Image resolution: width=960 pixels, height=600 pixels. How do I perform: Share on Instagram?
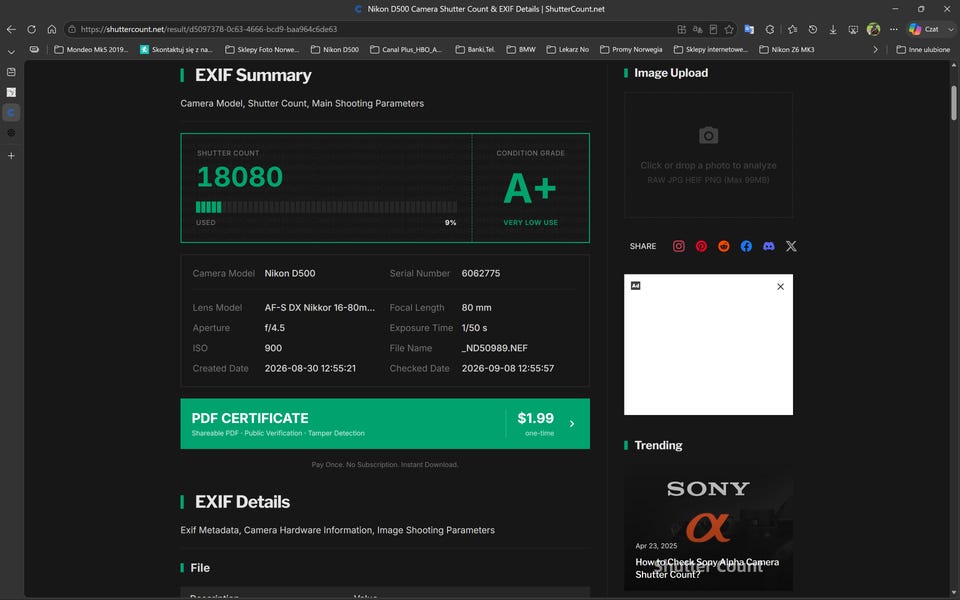[678, 246]
